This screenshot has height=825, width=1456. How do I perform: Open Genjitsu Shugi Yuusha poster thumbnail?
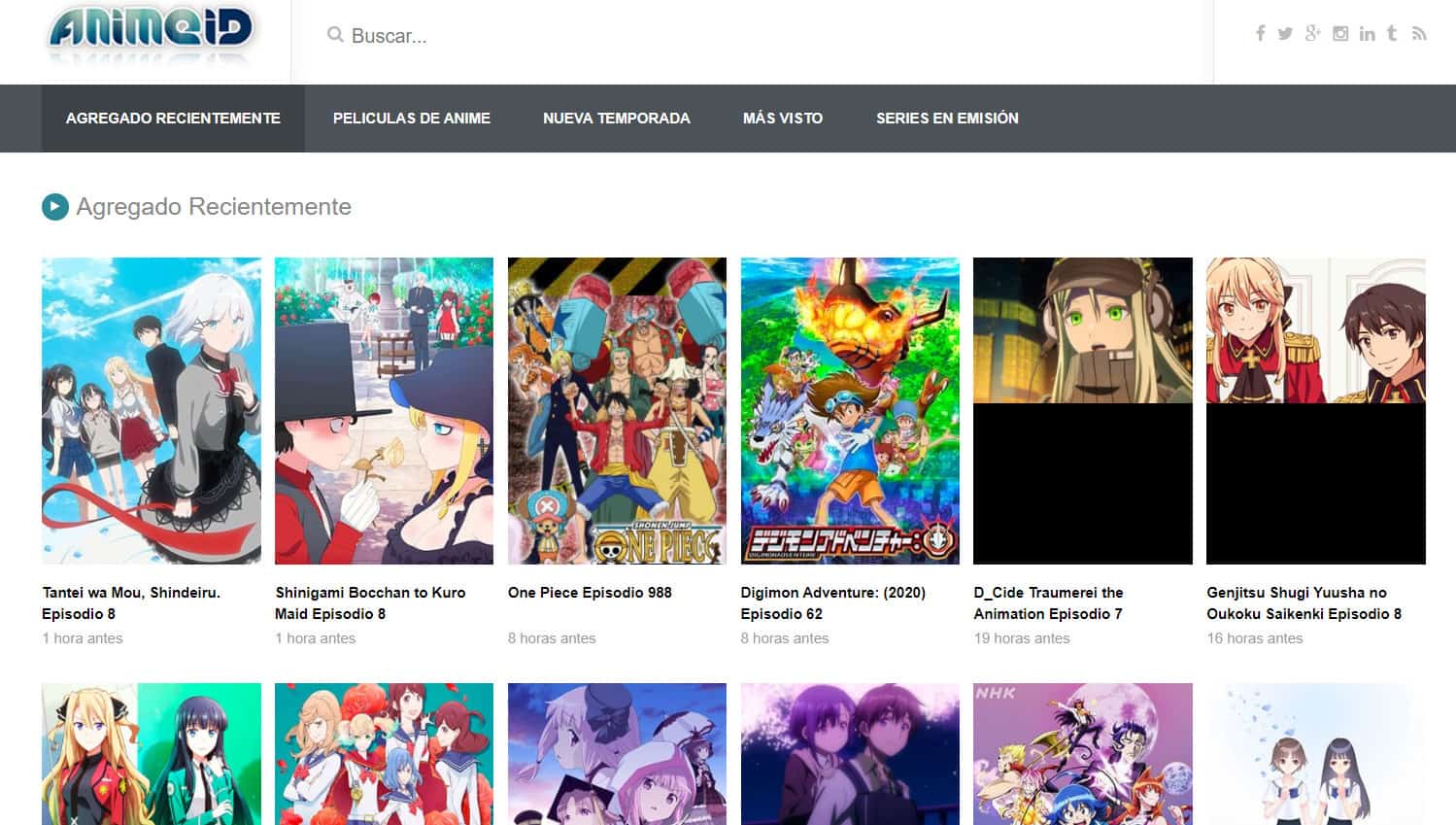tap(1316, 411)
